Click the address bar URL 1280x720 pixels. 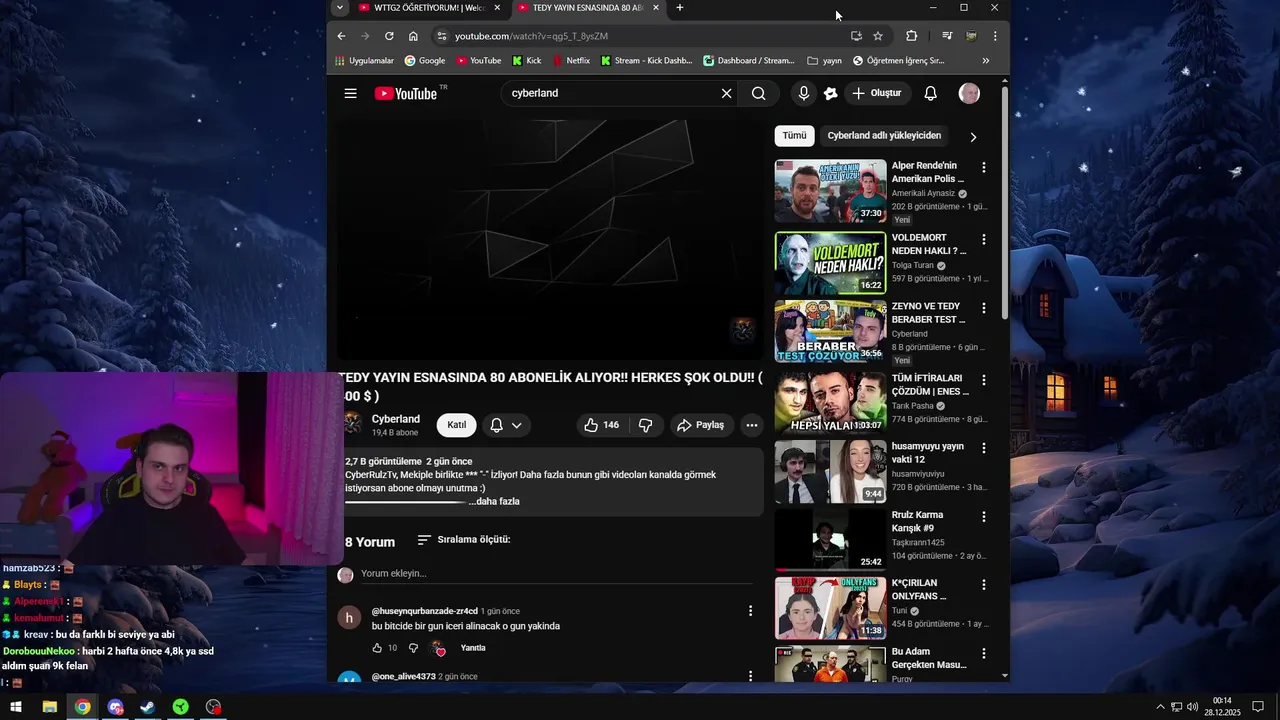(531, 36)
